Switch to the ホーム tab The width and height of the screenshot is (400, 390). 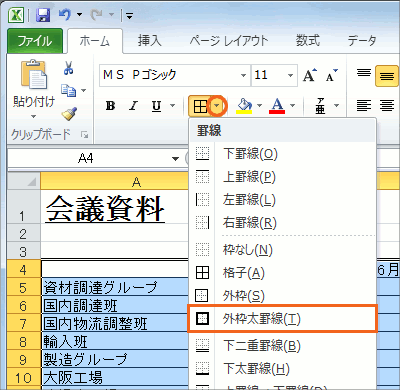point(95,41)
